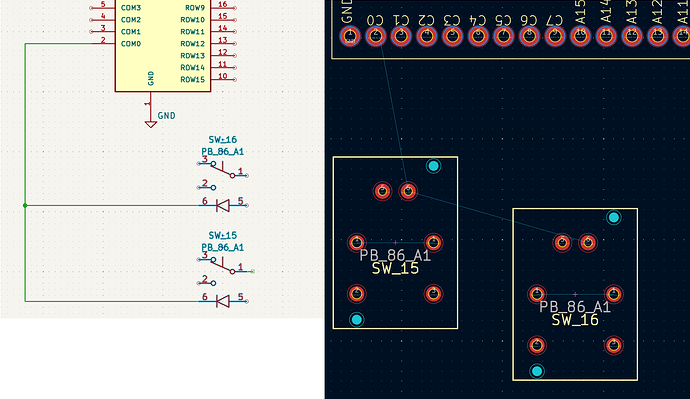The width and height of the screenshot is (690, 399).
Task: Select the C4 header pad on PCB
Action: coord(478,36)
